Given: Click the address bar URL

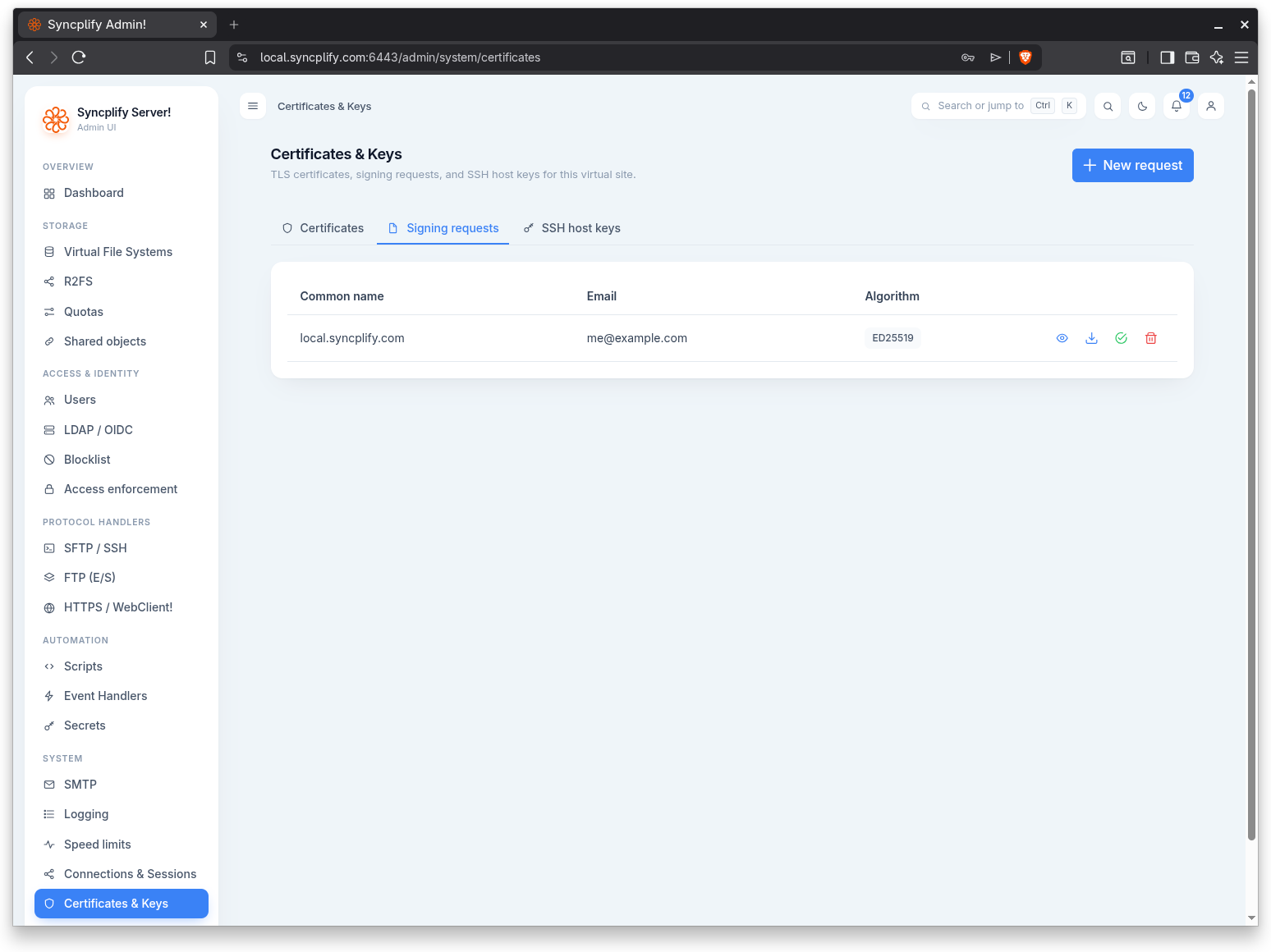Looking at the screenshot, I should [x=400, y=57].
